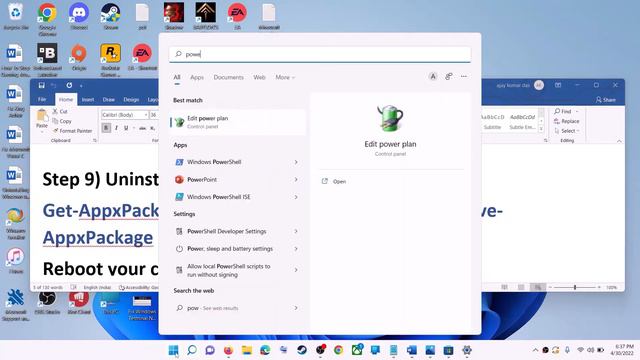640x360 pixels.
Task: Expand PowerPoint options chevron
Action: click(296, 180)
